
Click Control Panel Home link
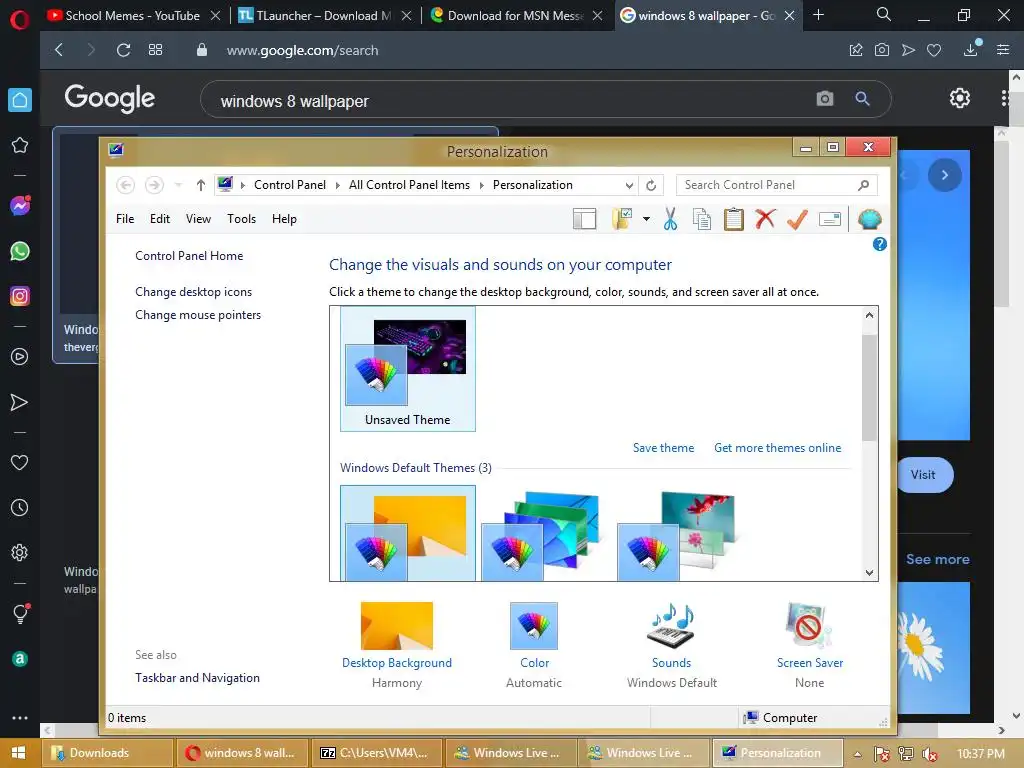coord(189,256)
